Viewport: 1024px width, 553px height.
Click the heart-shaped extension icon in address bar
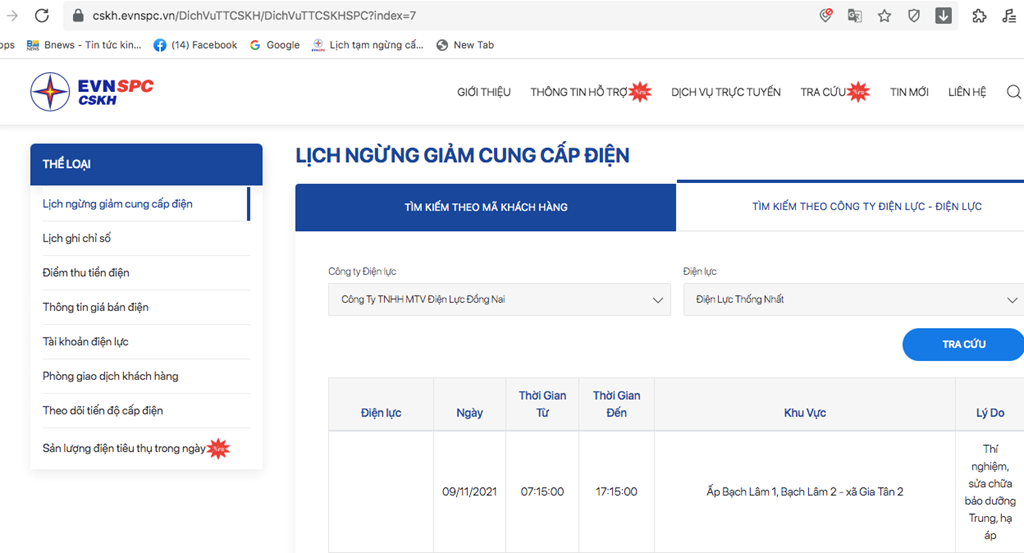click(825, 16)
